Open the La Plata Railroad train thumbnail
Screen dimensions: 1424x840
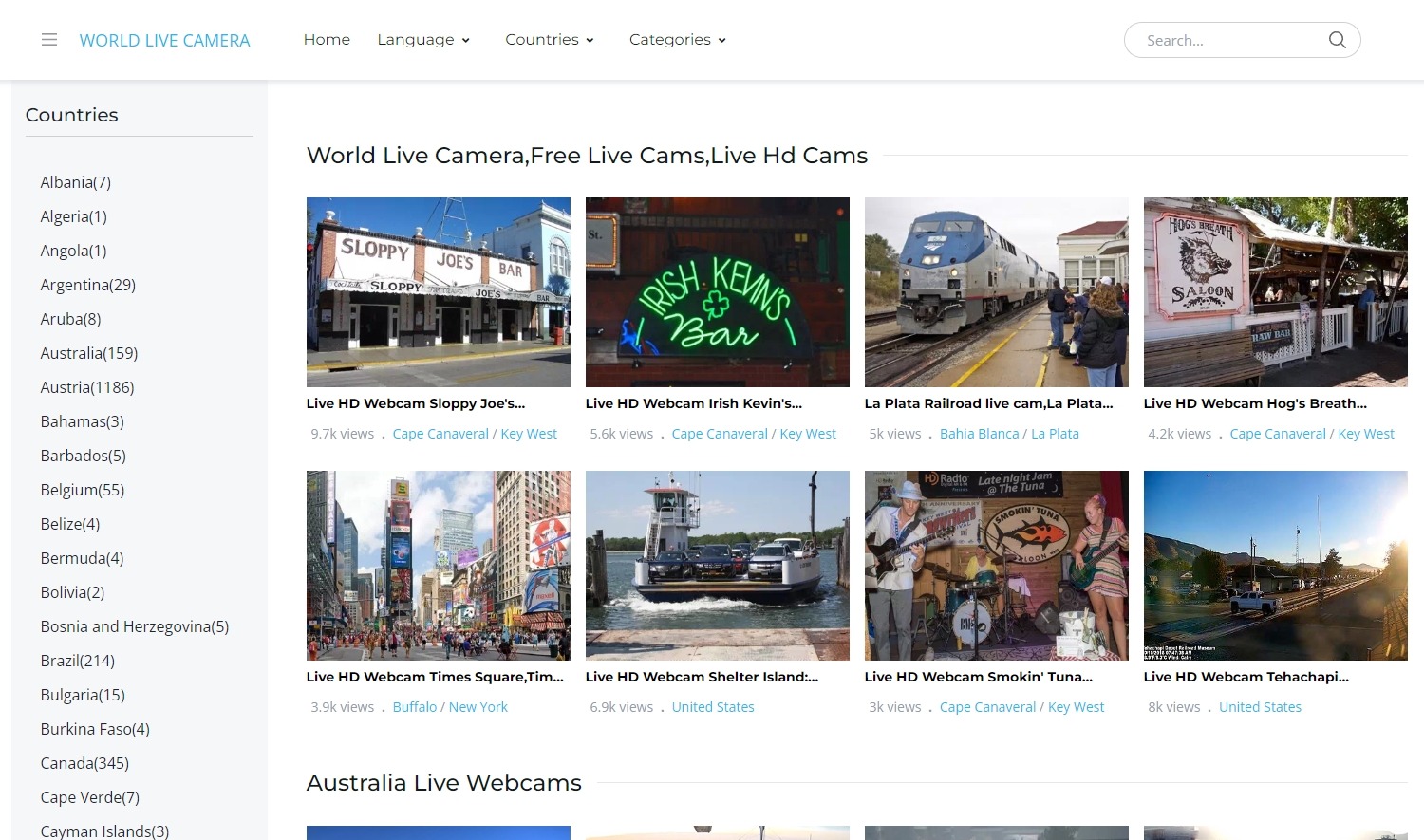996,292
